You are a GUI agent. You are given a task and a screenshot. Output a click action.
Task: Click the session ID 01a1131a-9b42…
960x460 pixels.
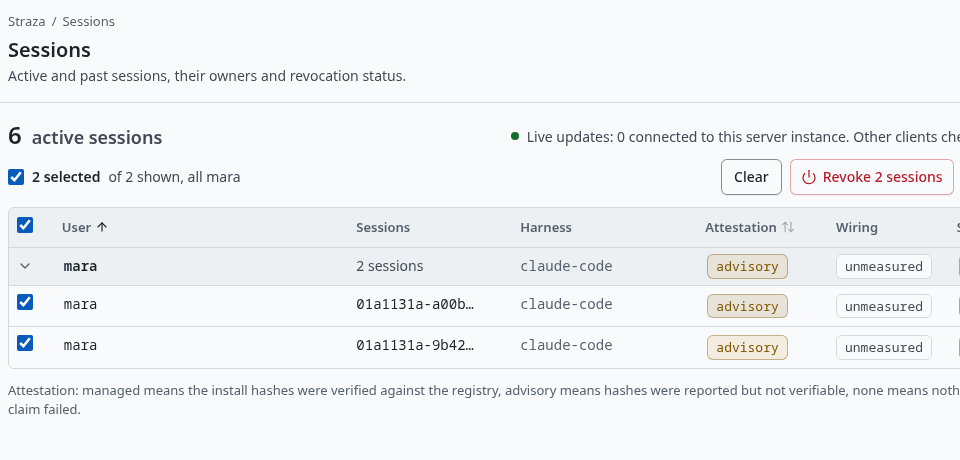point(415,345)
